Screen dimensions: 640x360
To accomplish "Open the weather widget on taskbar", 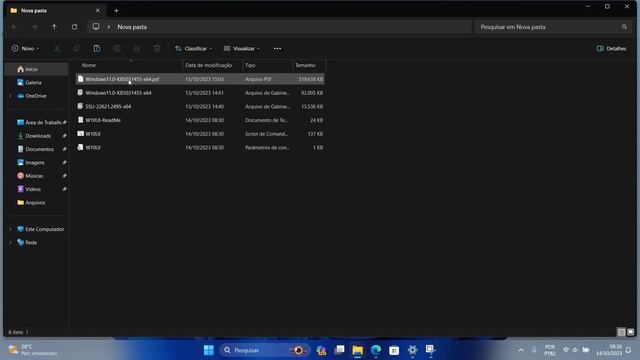I will (33, 350).
